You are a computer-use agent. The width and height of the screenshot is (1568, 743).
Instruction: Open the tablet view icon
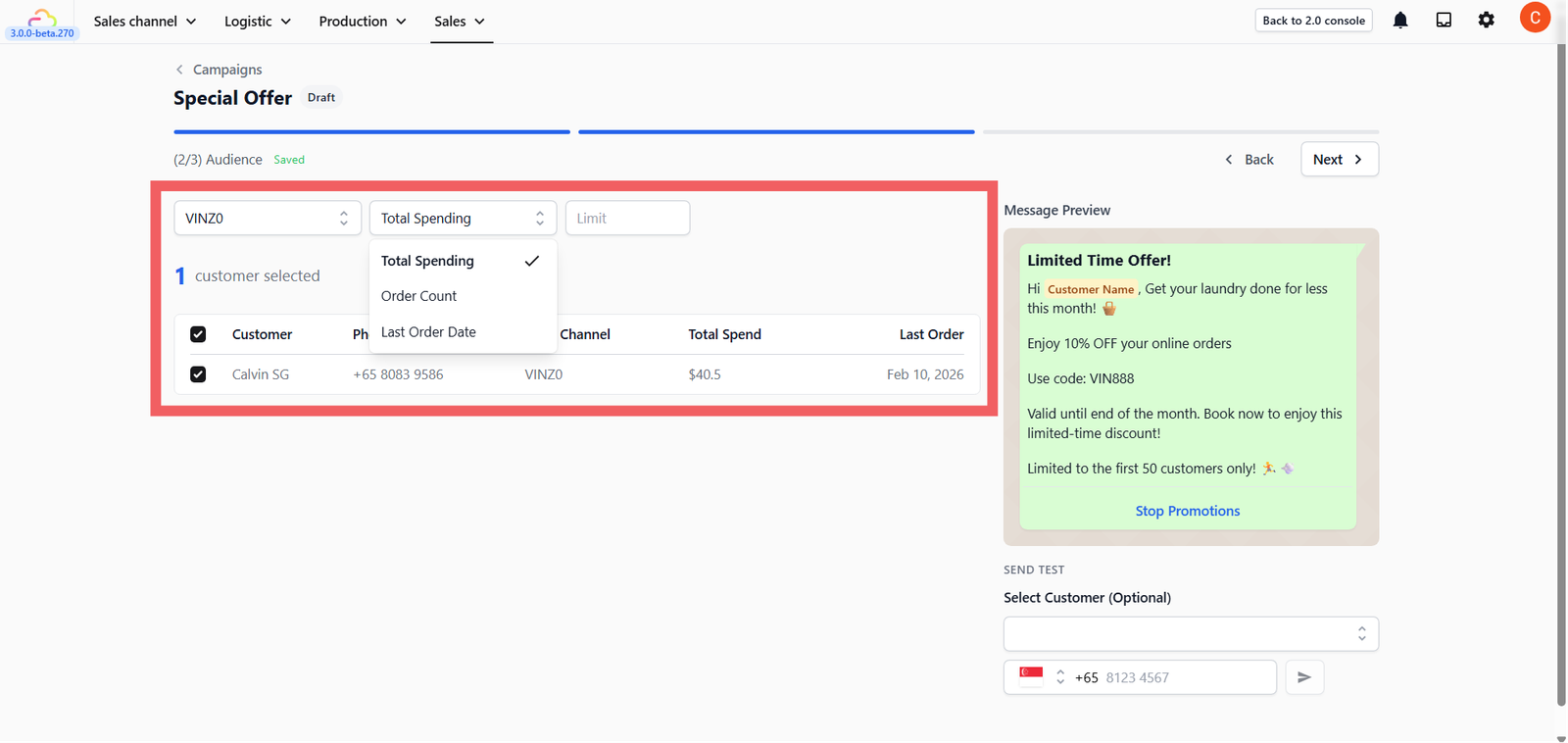1444,21
